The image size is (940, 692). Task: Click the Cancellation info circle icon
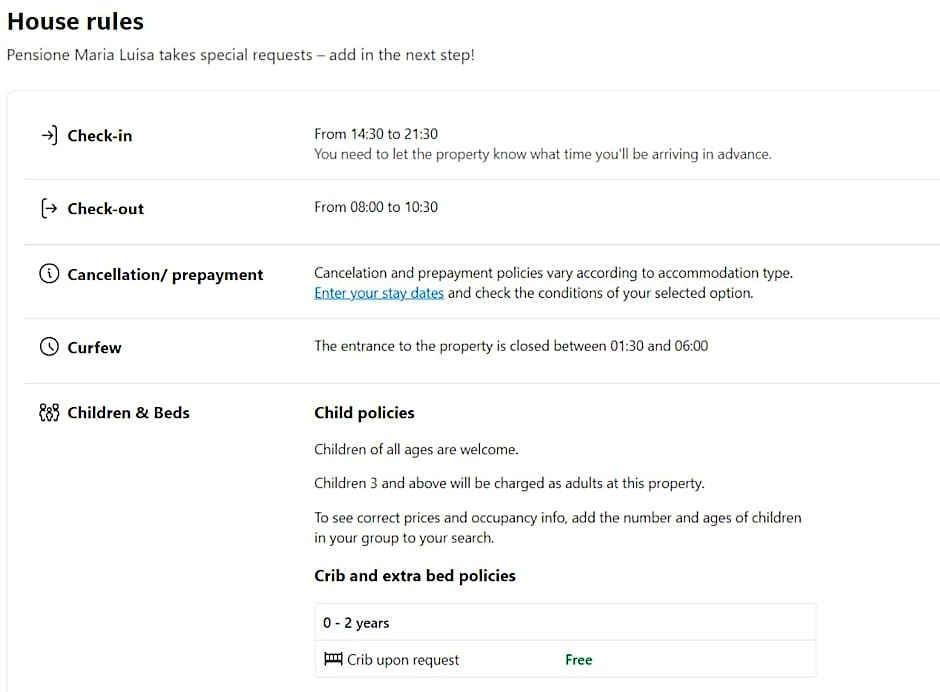(49, 274)
